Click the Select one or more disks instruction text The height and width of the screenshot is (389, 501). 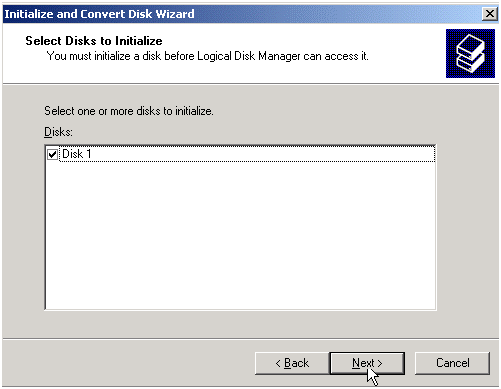tap(129, 111)
